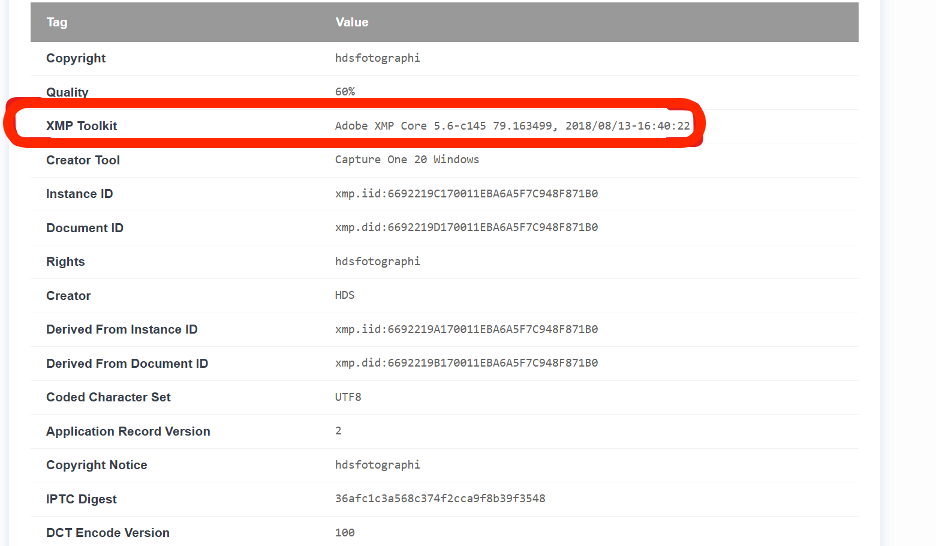Click the UTF8 character set value
Screen dimensions: 936x546
click(x=348, y=397)
